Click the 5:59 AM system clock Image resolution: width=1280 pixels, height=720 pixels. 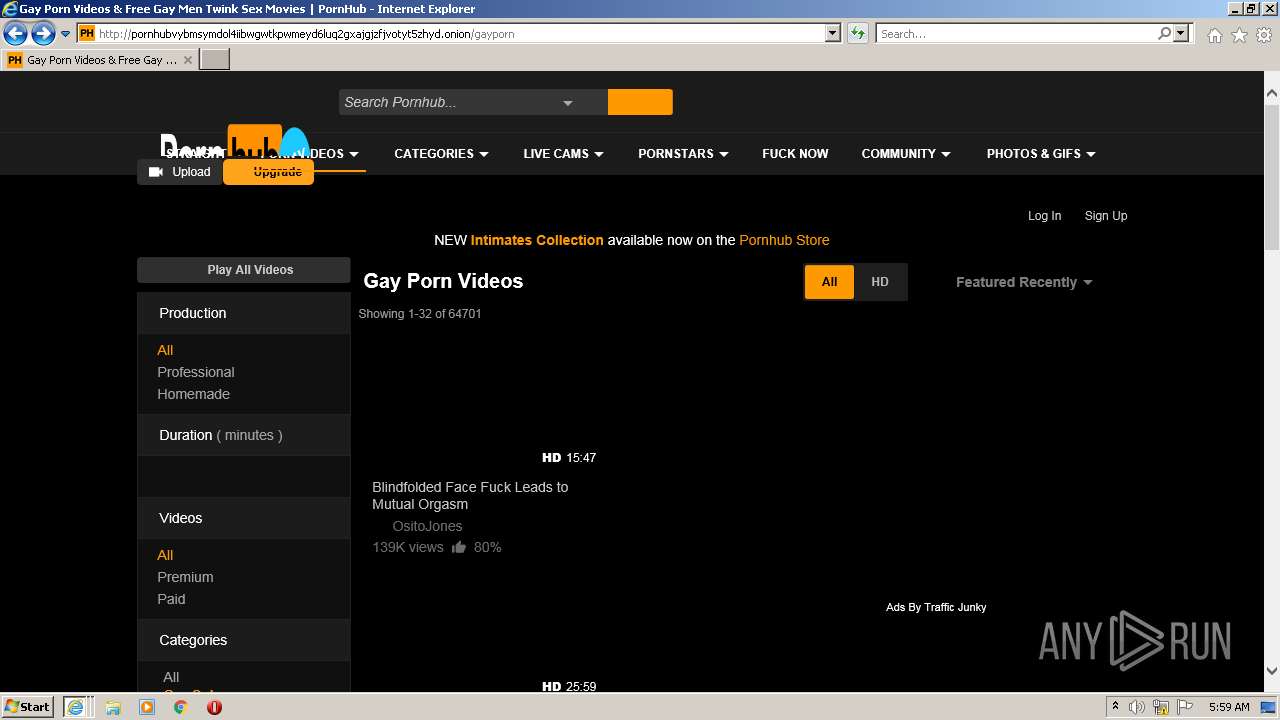click(x=1229, y=707)
